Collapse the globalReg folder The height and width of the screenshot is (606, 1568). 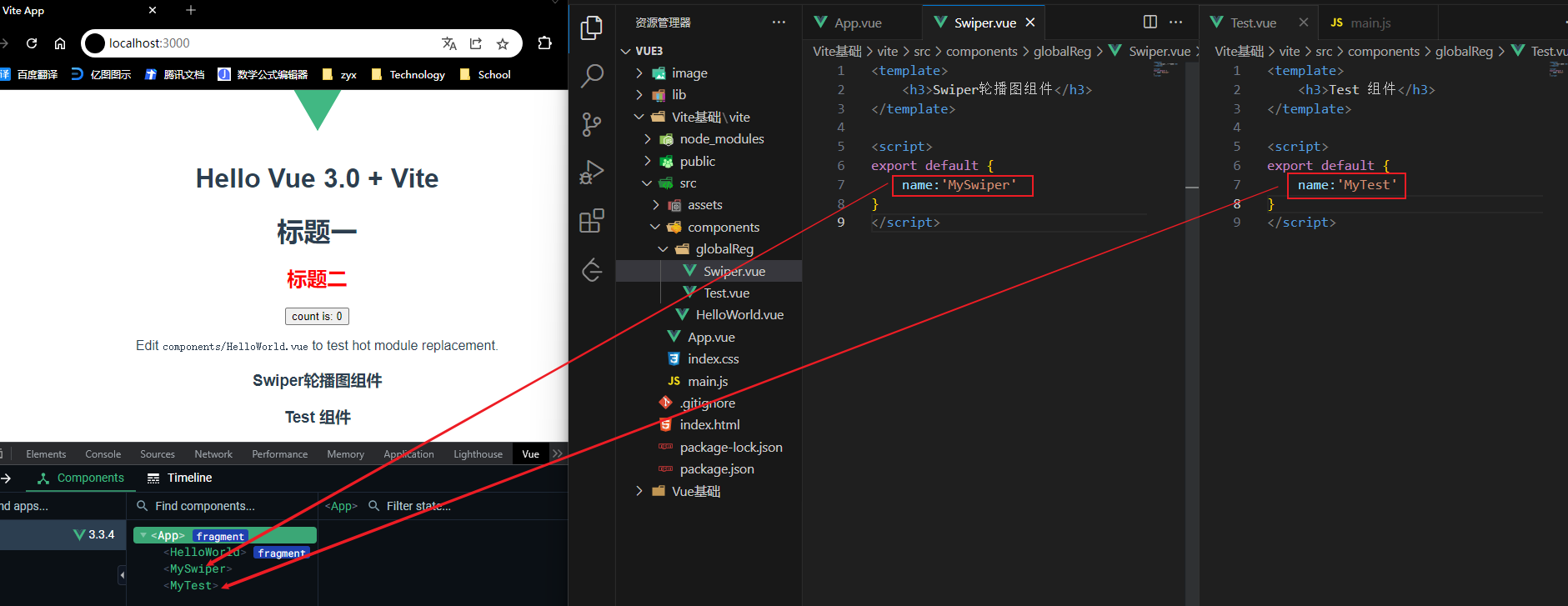(x=664, y=249)
